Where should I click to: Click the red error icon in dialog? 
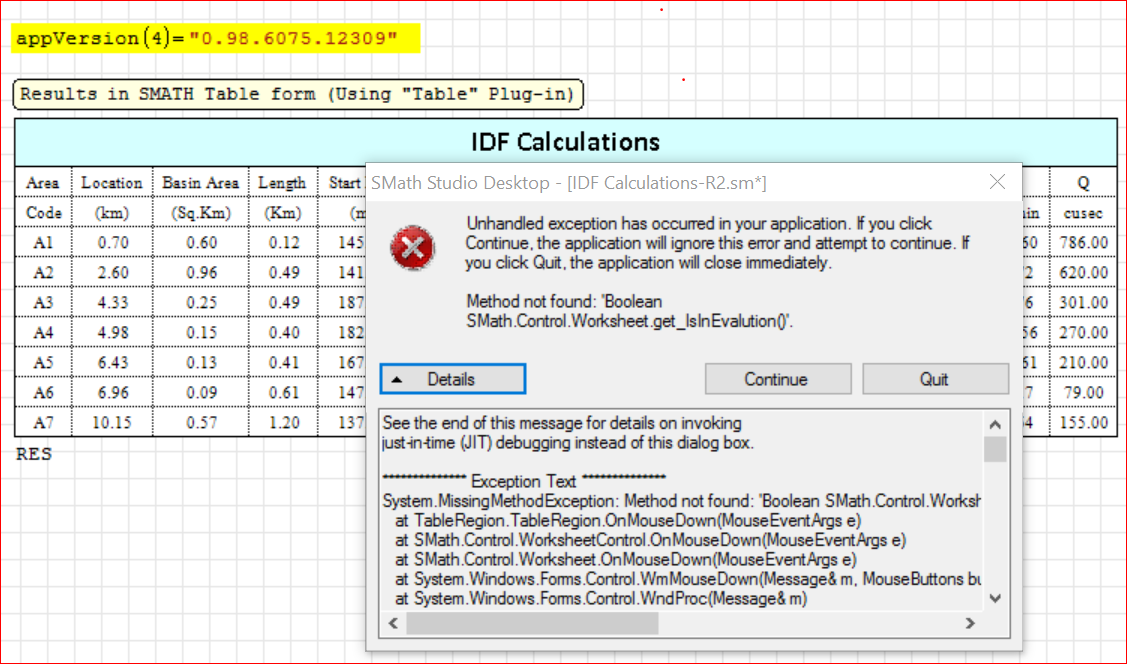pos(412,247)
